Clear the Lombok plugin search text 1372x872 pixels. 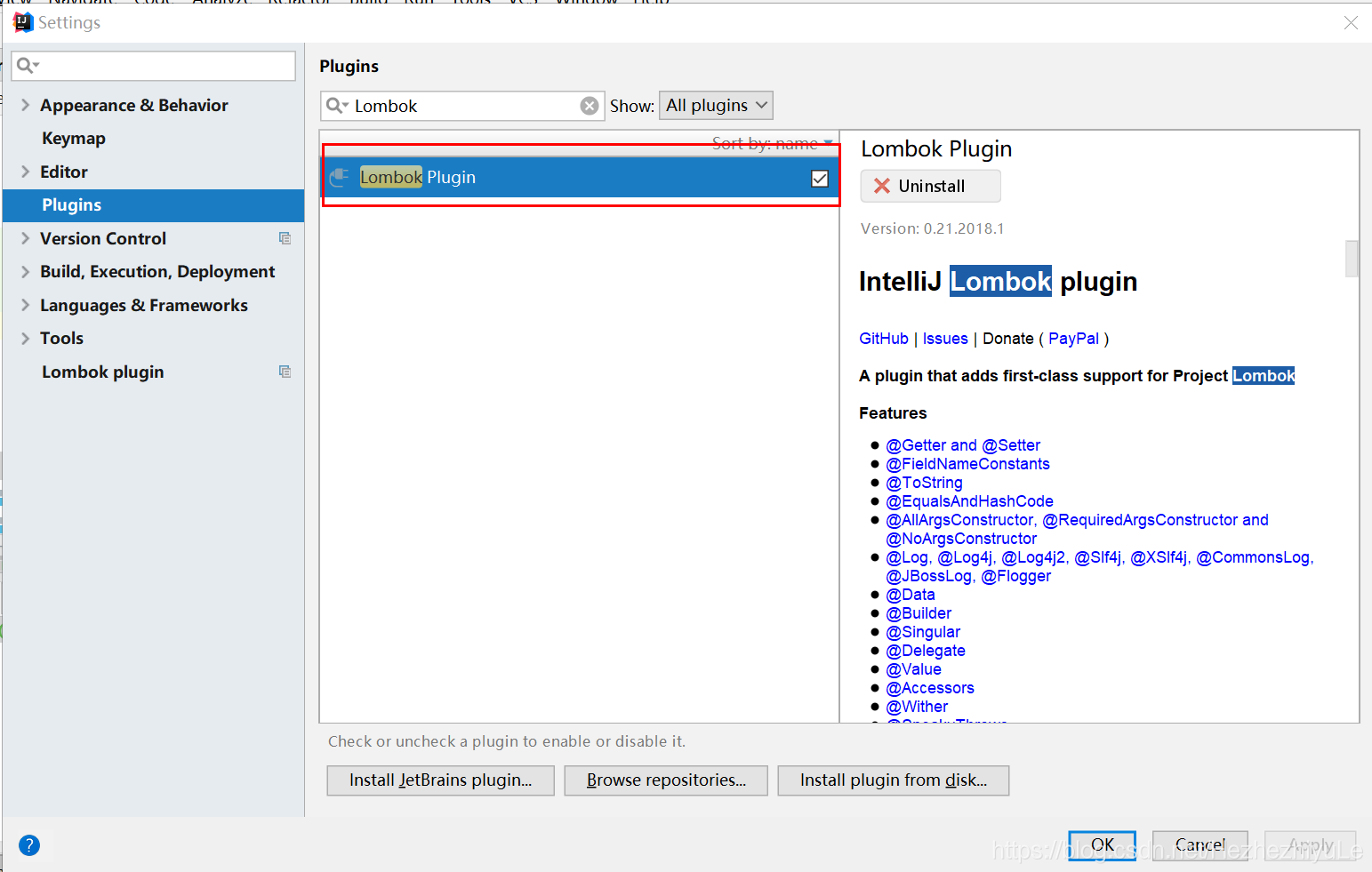[x=590, y=106]
